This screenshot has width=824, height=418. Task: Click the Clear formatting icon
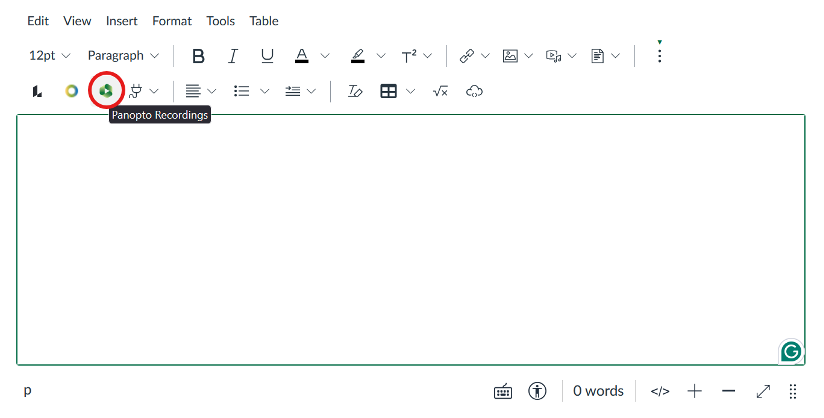(x=354, y=91)
